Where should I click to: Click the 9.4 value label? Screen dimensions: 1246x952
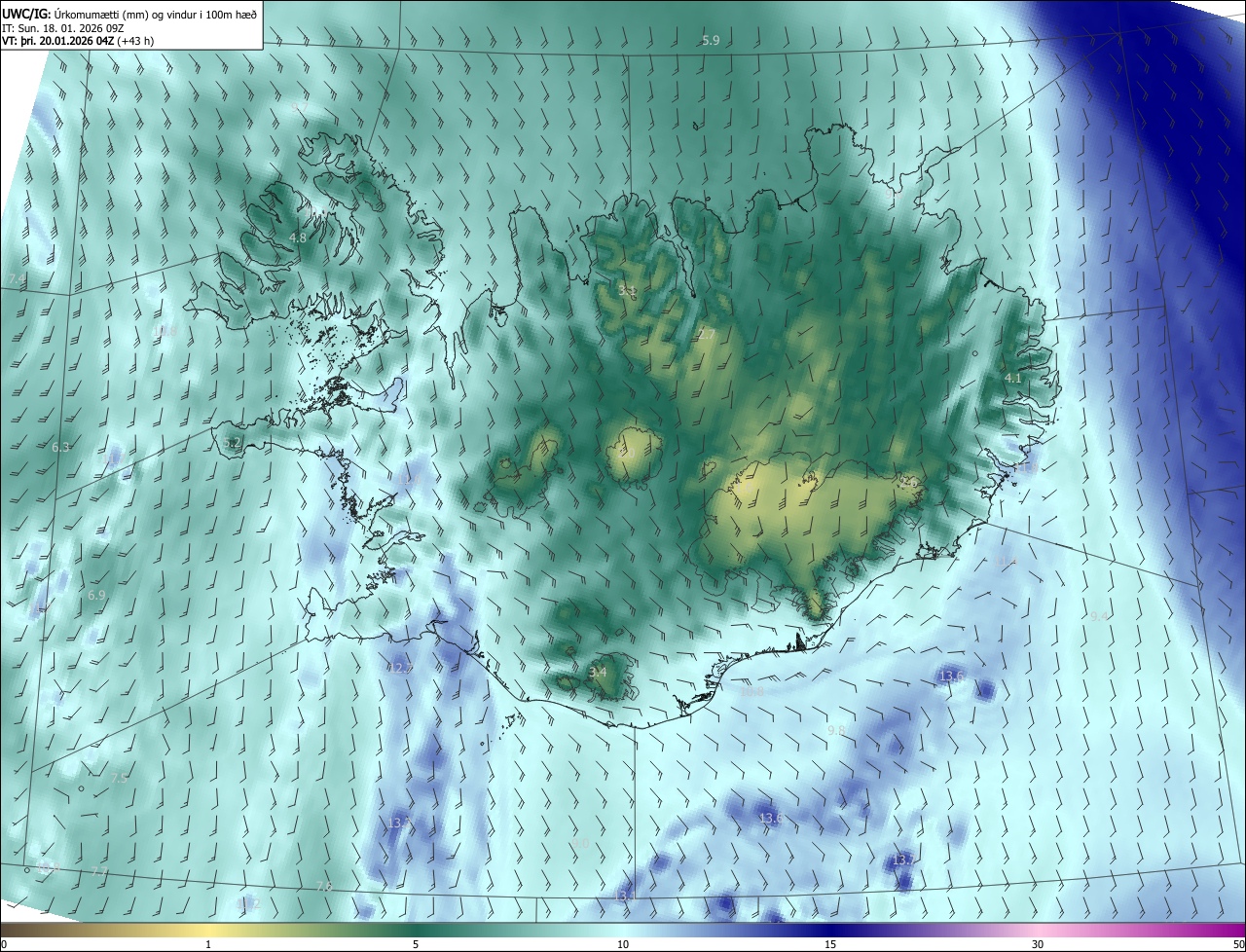tap(1099, 616)
